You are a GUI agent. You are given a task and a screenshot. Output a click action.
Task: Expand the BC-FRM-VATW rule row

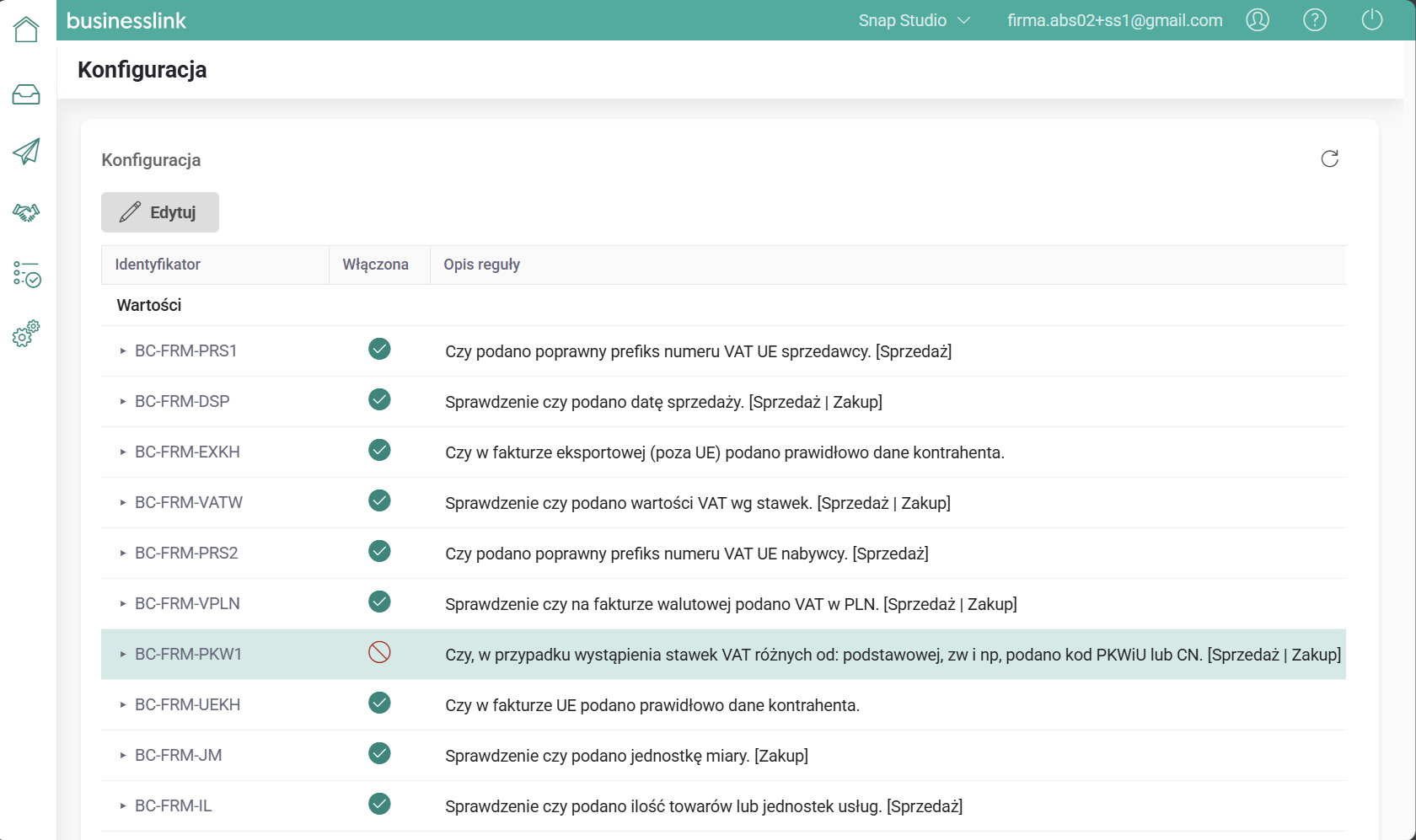click(x=123, y=503)
